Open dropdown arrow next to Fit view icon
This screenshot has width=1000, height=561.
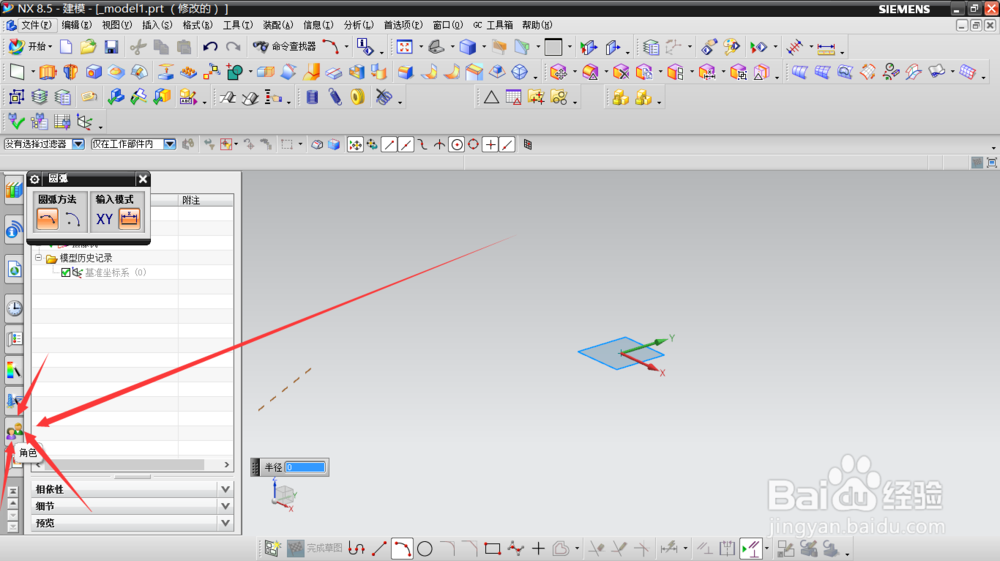420,47
